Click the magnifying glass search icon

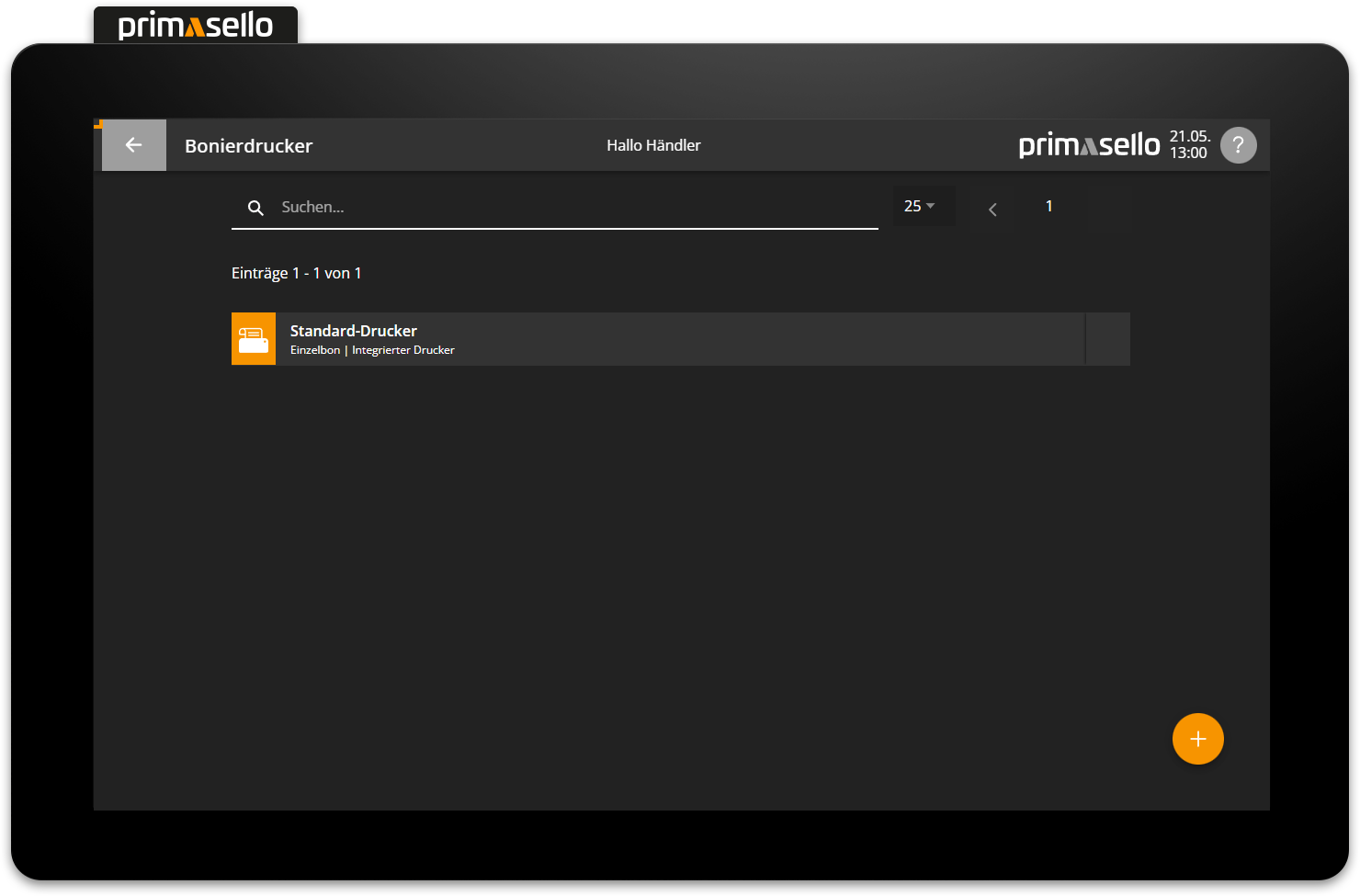(x=255, y=208)
